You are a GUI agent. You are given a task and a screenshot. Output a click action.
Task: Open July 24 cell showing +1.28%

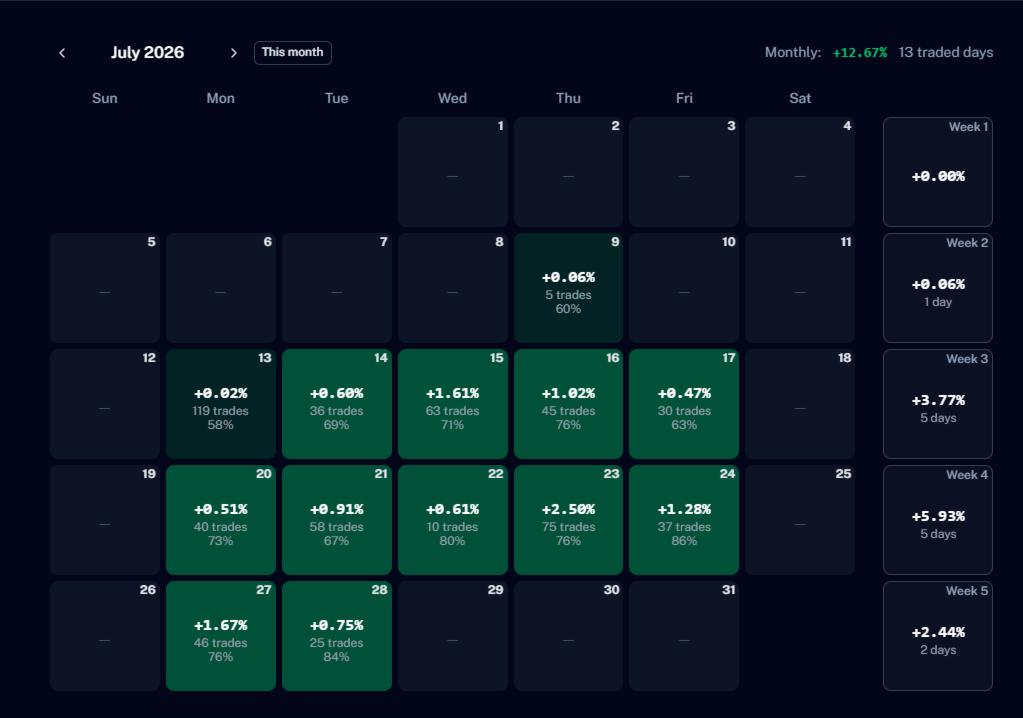[x=684, y=520]
